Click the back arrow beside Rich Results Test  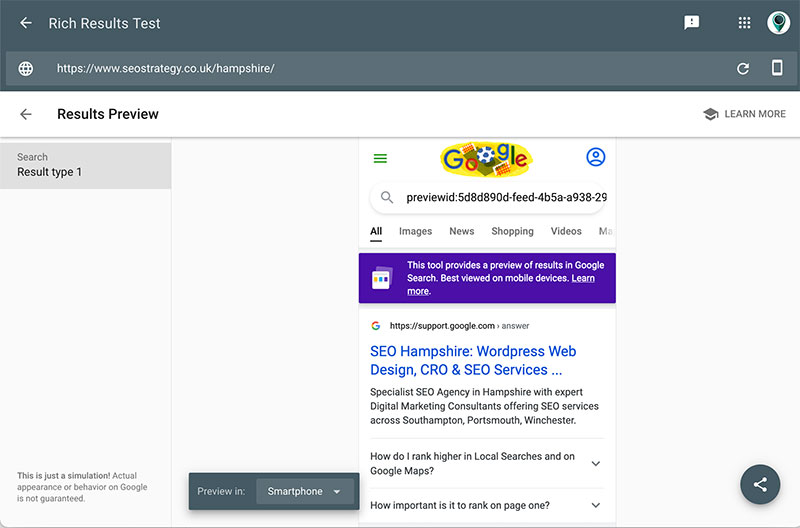point(26,23)
